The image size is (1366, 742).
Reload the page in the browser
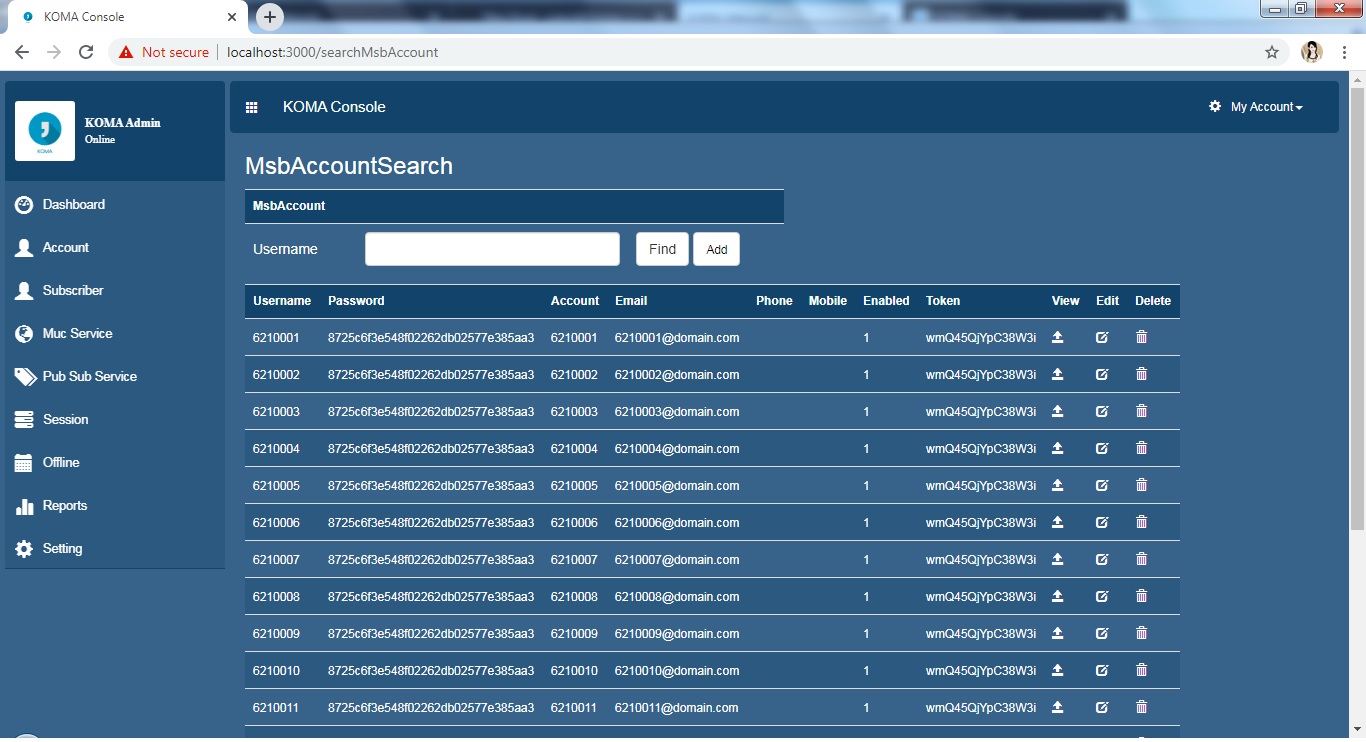[x=86, y=52]
